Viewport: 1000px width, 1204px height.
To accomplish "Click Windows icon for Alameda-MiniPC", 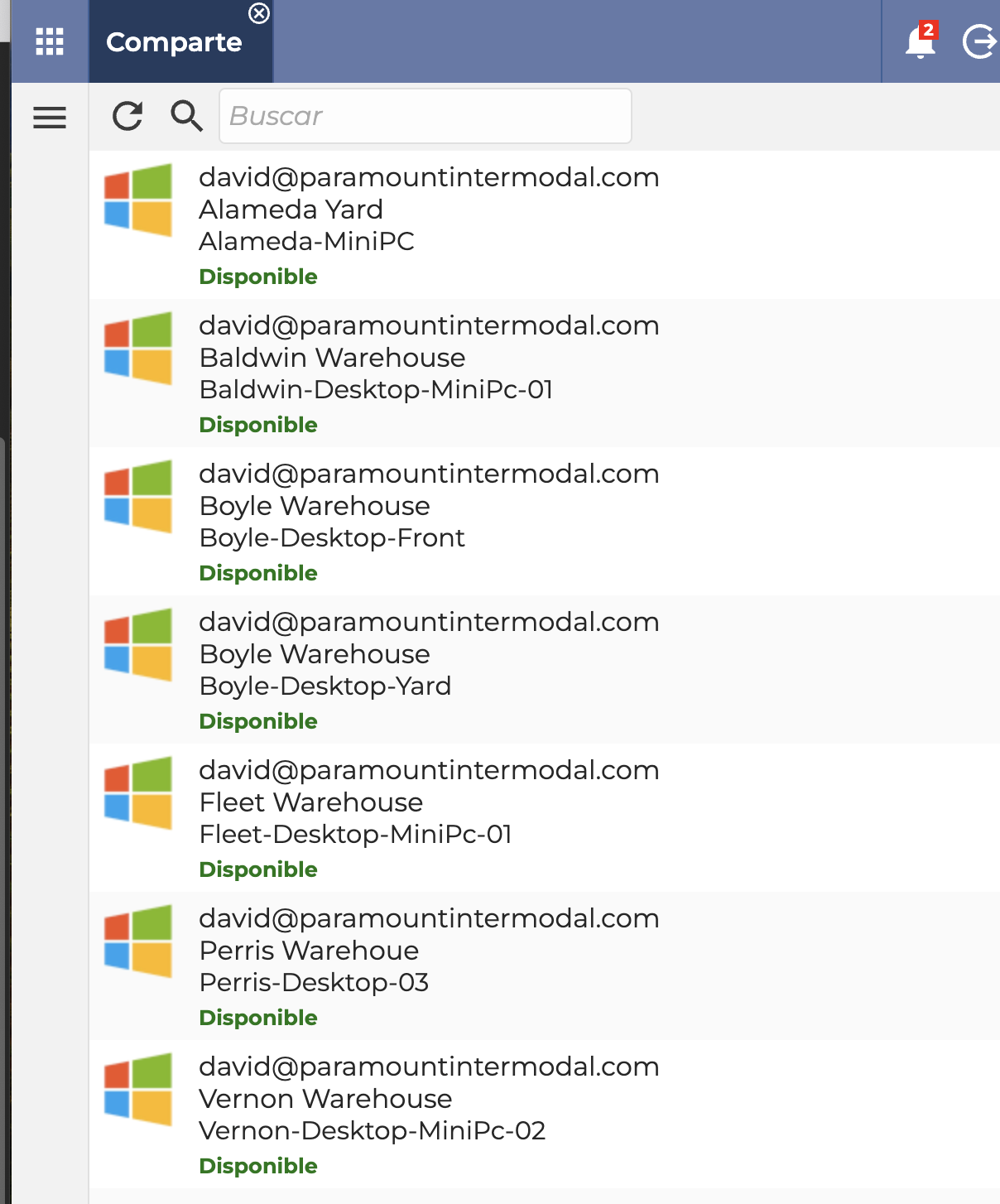I will click(x=138, y=200).
